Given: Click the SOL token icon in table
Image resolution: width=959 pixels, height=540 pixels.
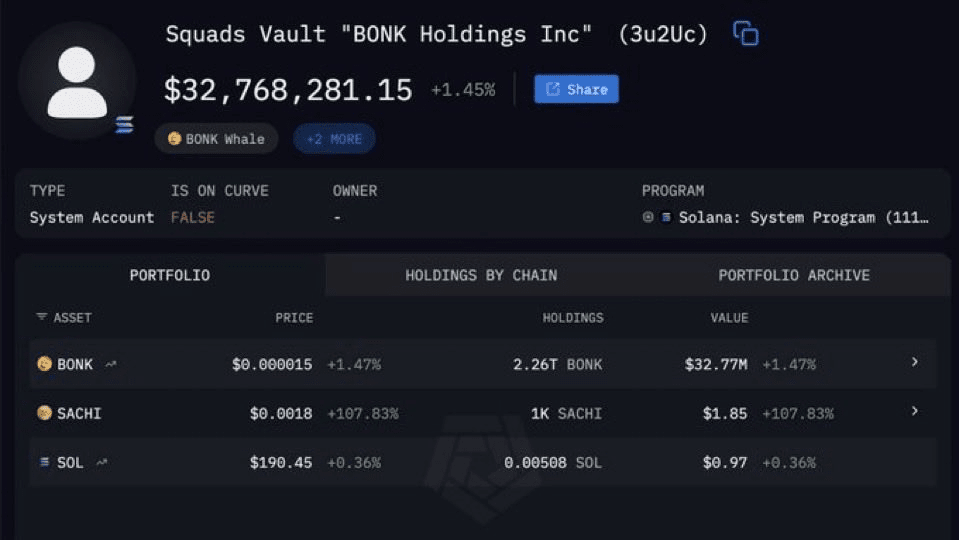Looking at the screenshot, I should click(44, 462).
